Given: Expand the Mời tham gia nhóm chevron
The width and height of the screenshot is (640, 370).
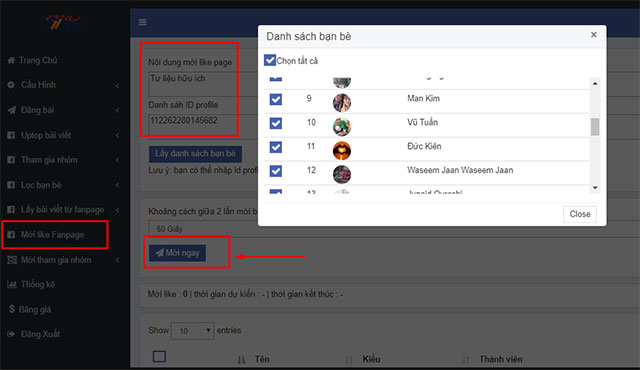Looking at the screenshot, I should pyautogui.click(x=118, y=260).
